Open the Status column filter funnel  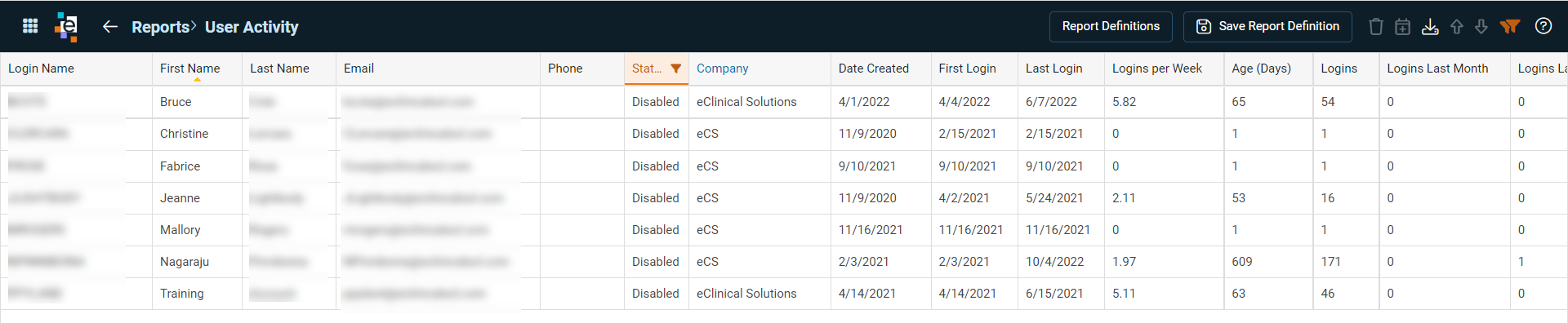click(x=675, y=69)
